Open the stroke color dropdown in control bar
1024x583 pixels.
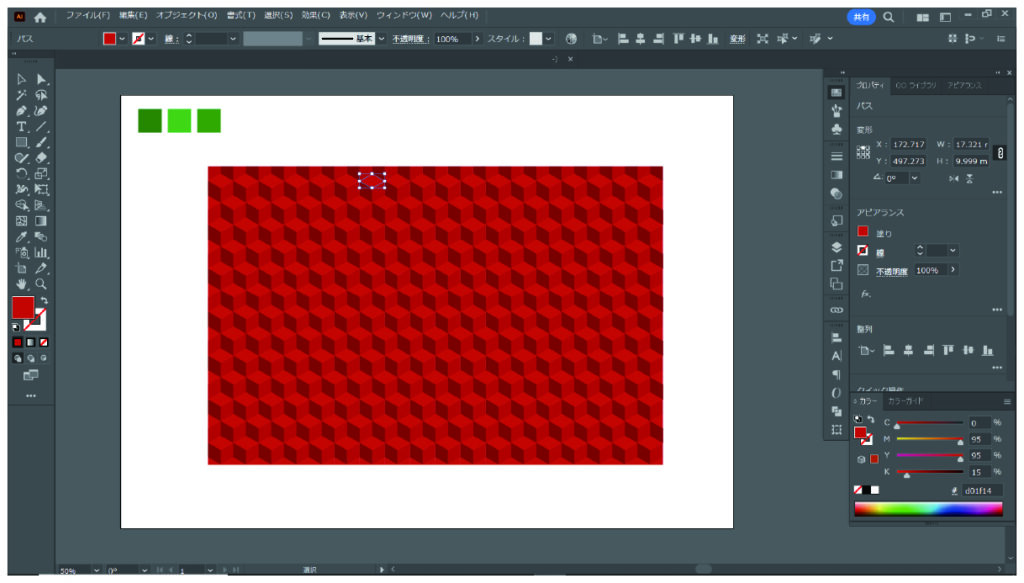coord(151,39)
